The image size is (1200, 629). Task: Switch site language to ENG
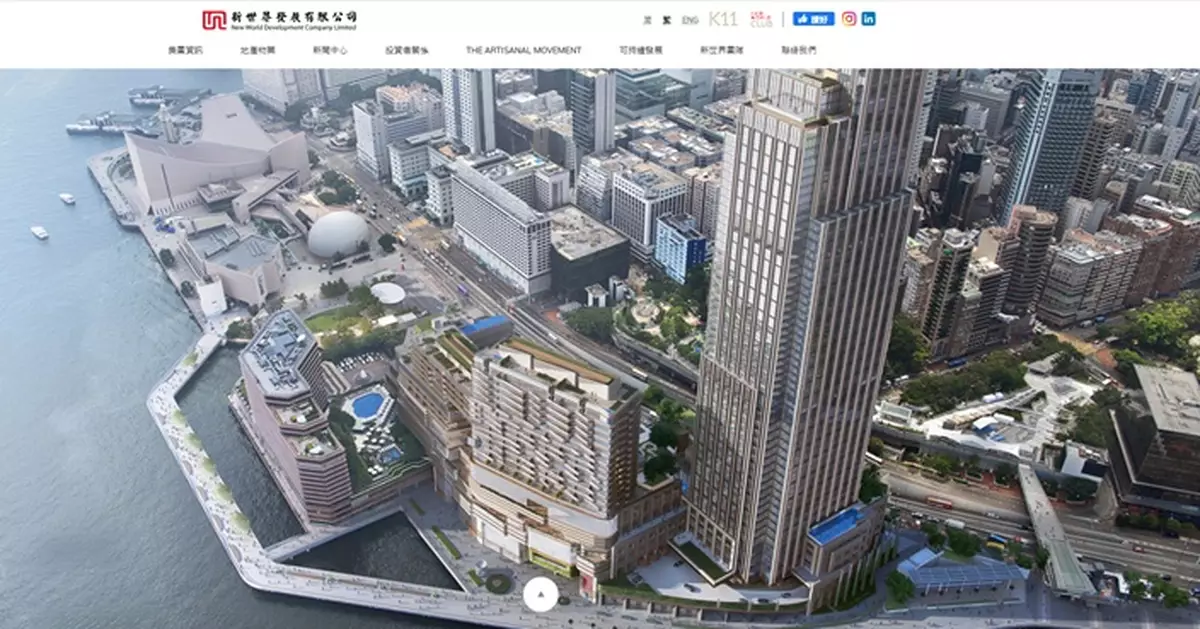(x=690, y=20)
